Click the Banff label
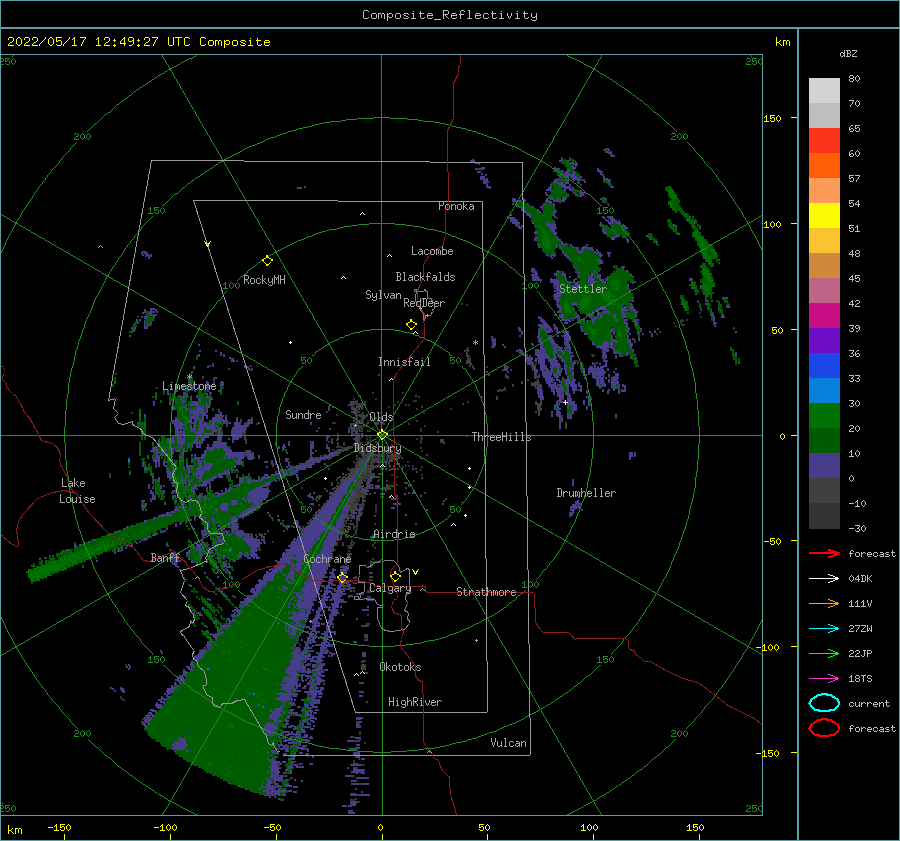900x841 pixels. pyautogui.click(x=165, y=558)
